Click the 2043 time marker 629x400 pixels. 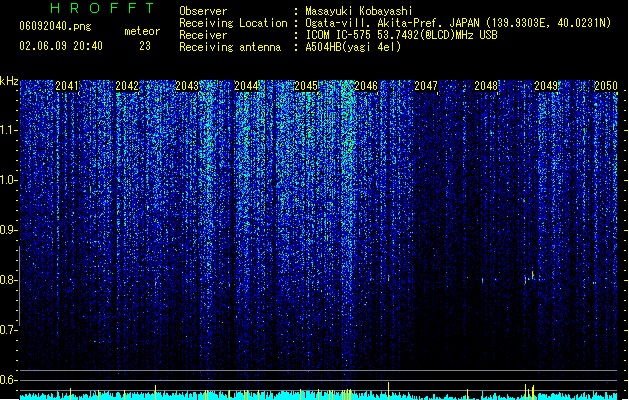tap(187, 86)
